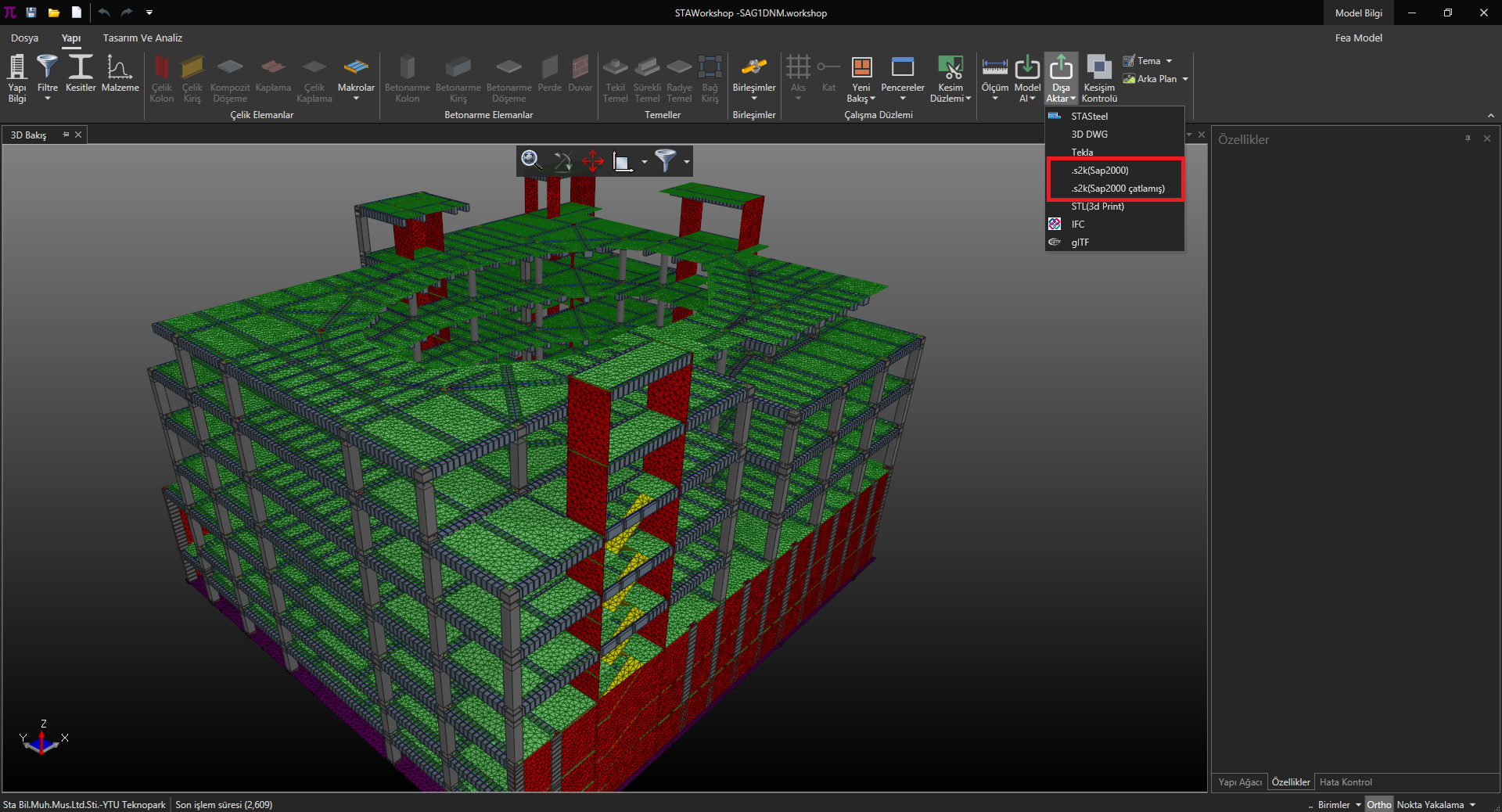The height and width of the screenshot is (812, 1502).
Task: Click the zoom extents magnifier icon
Action: [531, 160]
